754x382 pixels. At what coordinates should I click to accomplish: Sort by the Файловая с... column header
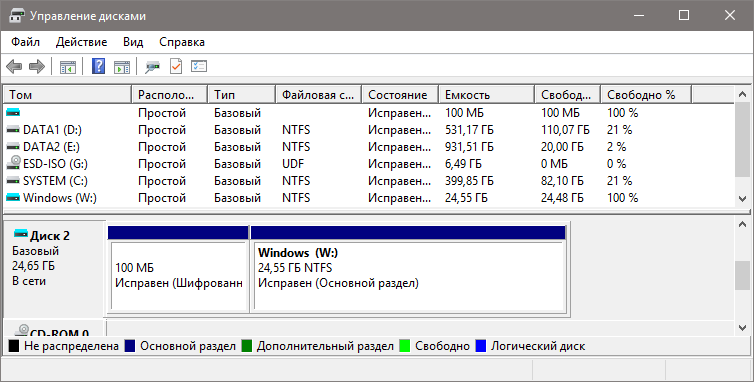319,95
